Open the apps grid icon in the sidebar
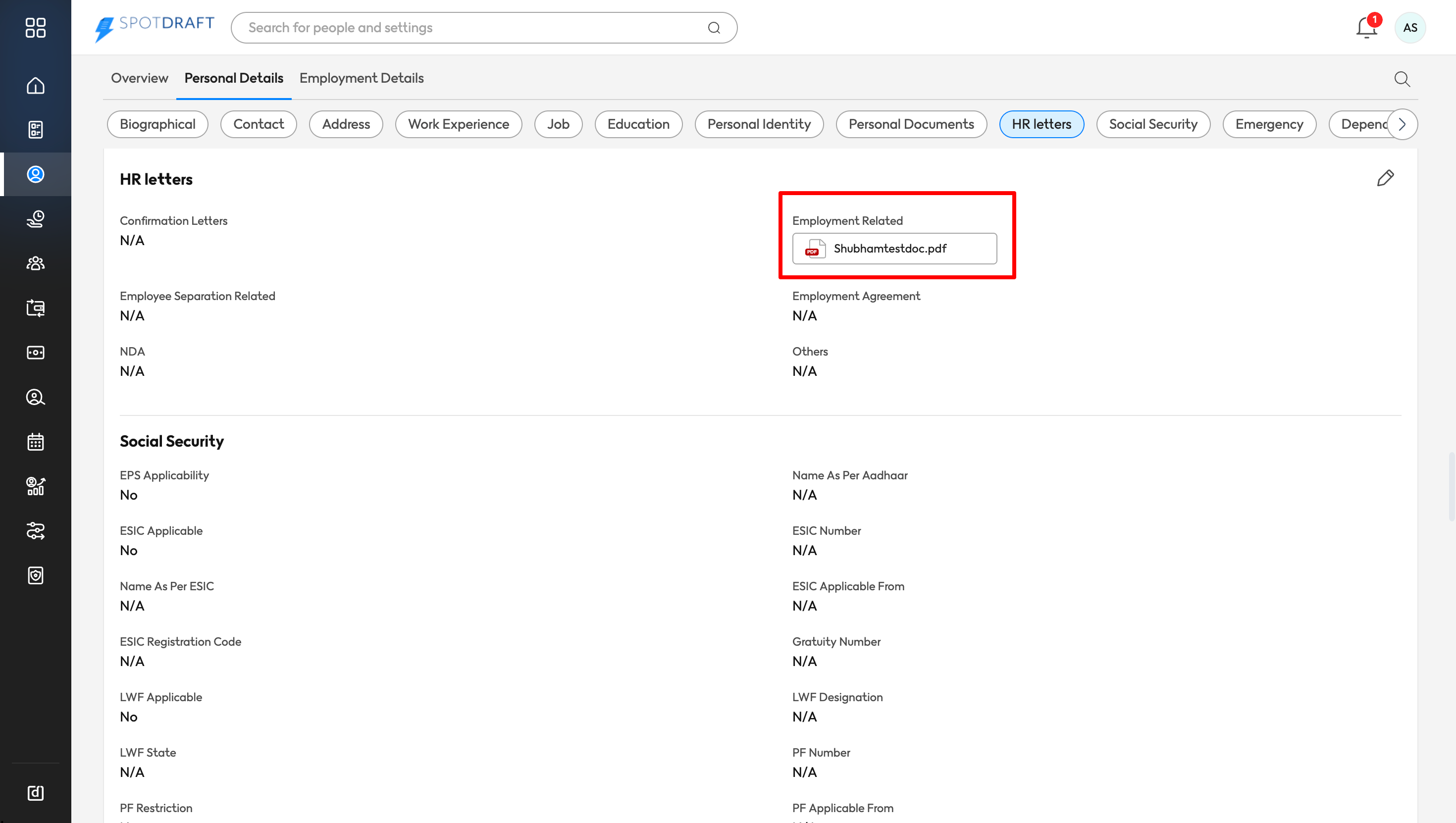This screenshot has width=1456, height=823. pos(35,27)
